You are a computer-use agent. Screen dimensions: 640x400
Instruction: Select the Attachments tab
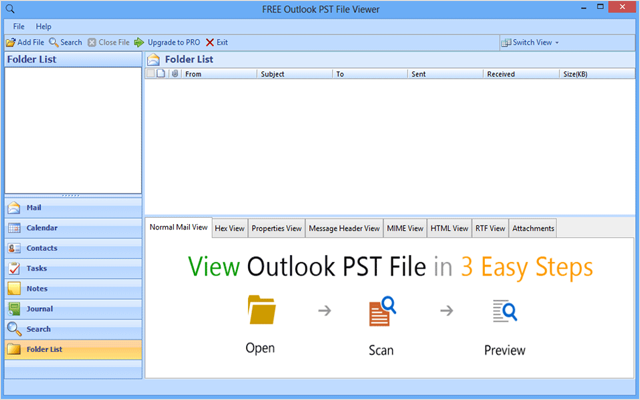(x=533, y=228)
